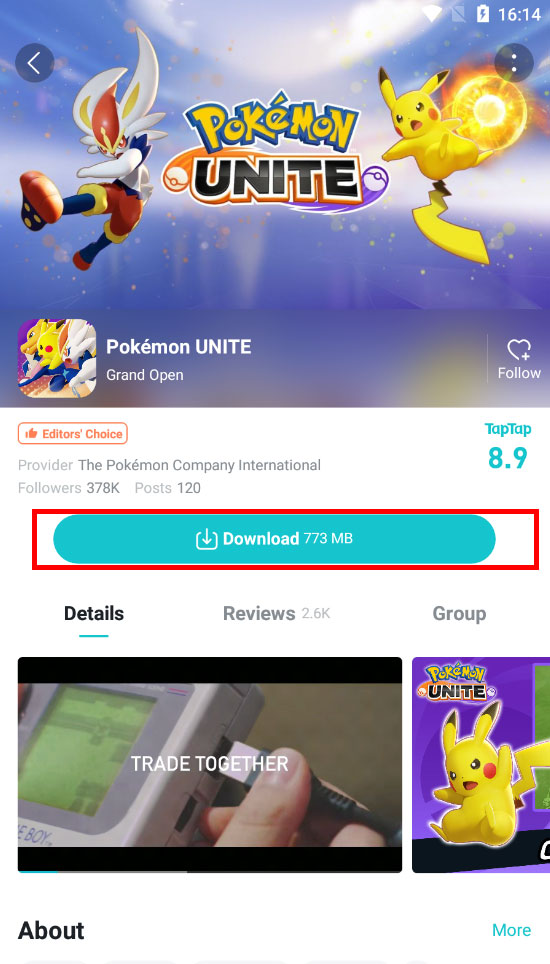Tap the battery icon in status bar
Screen dimensions: 550x964
point(482,14)
